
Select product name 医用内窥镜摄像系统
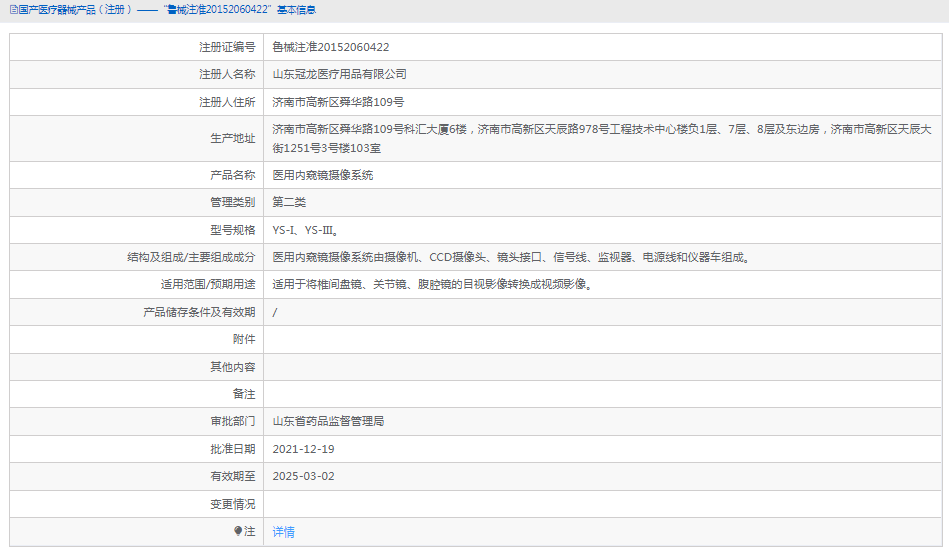pos(323,176)
